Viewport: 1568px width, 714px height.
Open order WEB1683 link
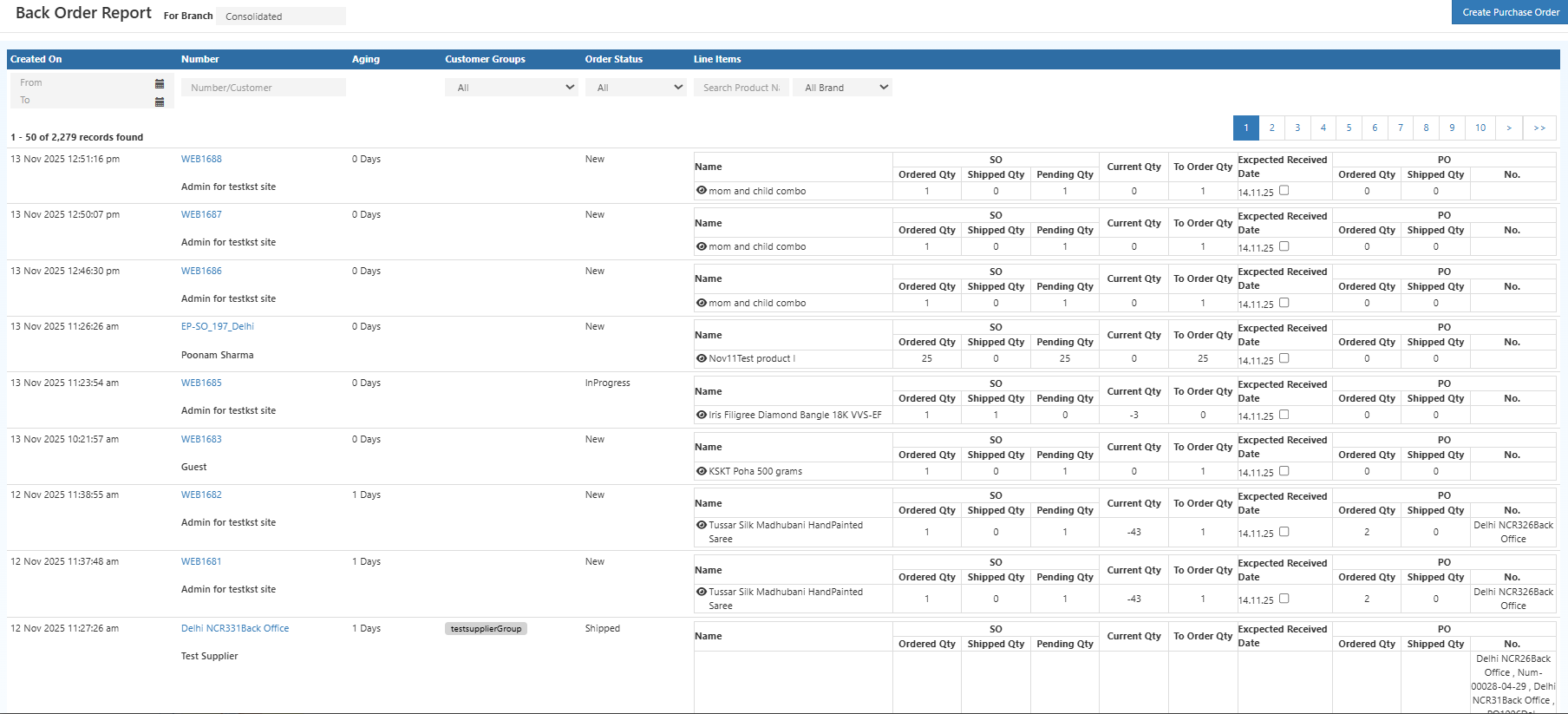(201, 439)
